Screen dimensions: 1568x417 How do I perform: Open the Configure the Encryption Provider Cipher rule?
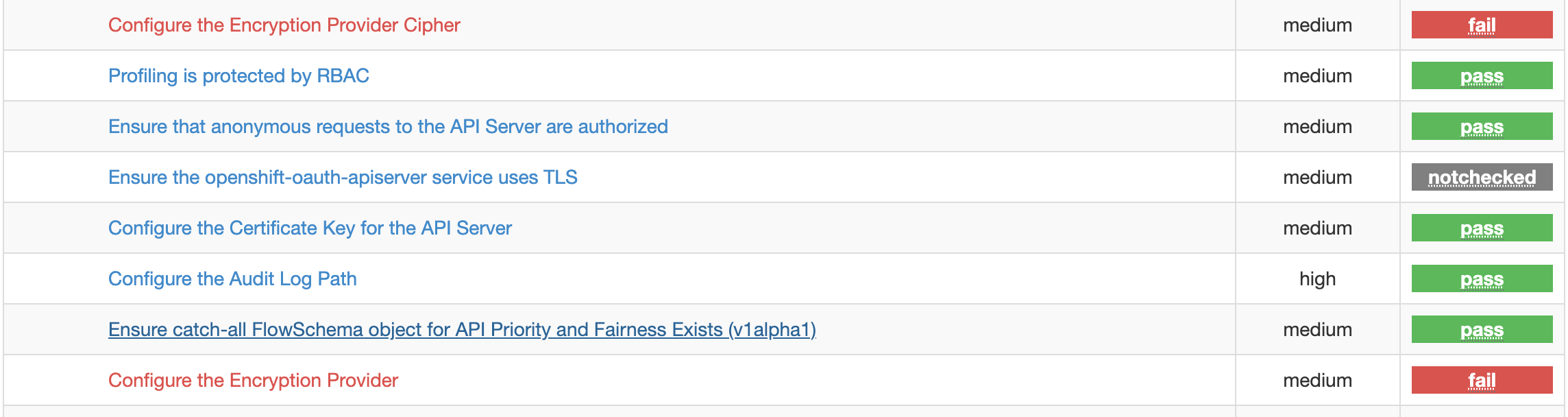click(285, 25)
